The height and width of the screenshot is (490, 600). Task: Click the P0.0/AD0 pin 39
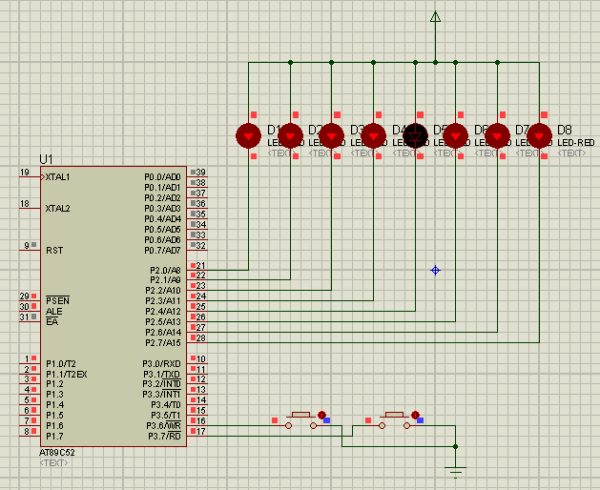(199, 173)
